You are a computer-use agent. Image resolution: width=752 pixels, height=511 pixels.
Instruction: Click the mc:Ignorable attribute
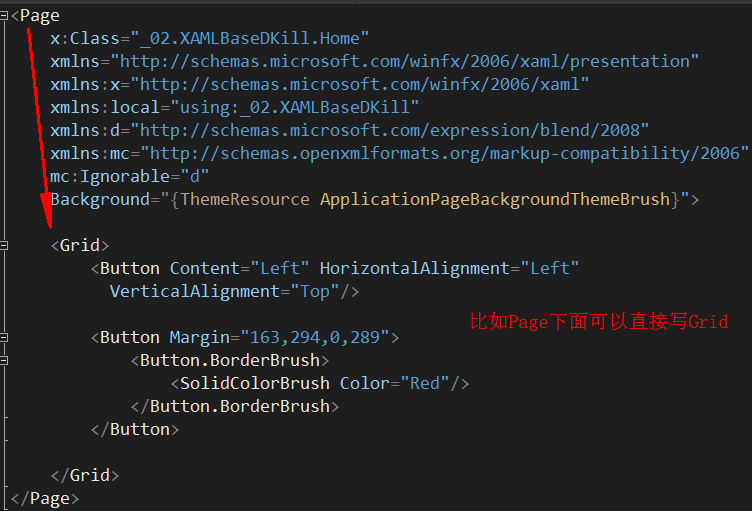pos(129,177)
